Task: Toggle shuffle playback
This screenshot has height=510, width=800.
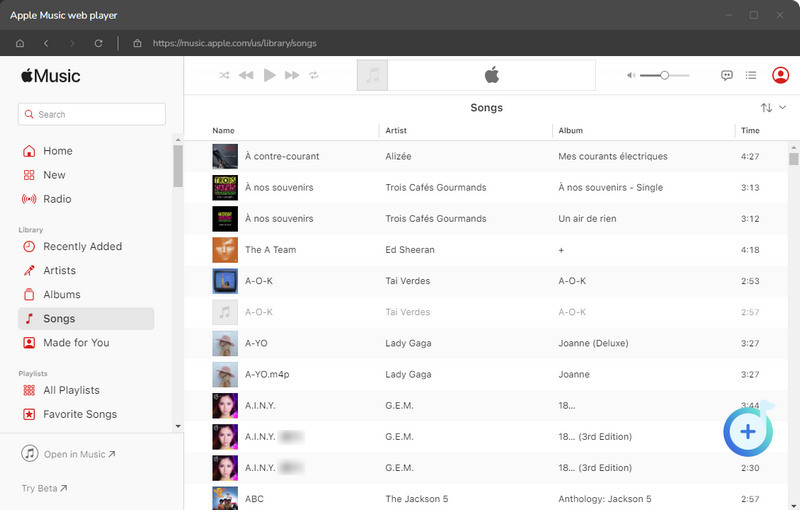Action: (x=224, y=75)
